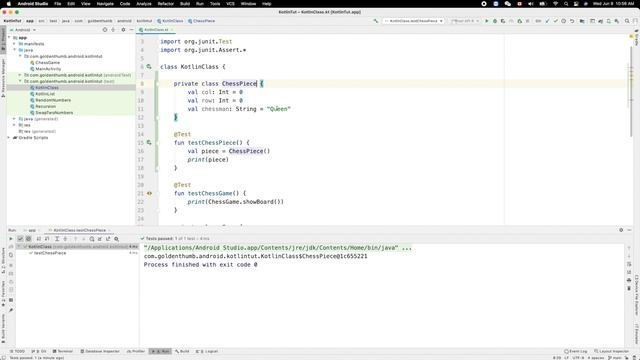
Task: Start debugging with the bug icon
Action: click(x=495, y=21)
